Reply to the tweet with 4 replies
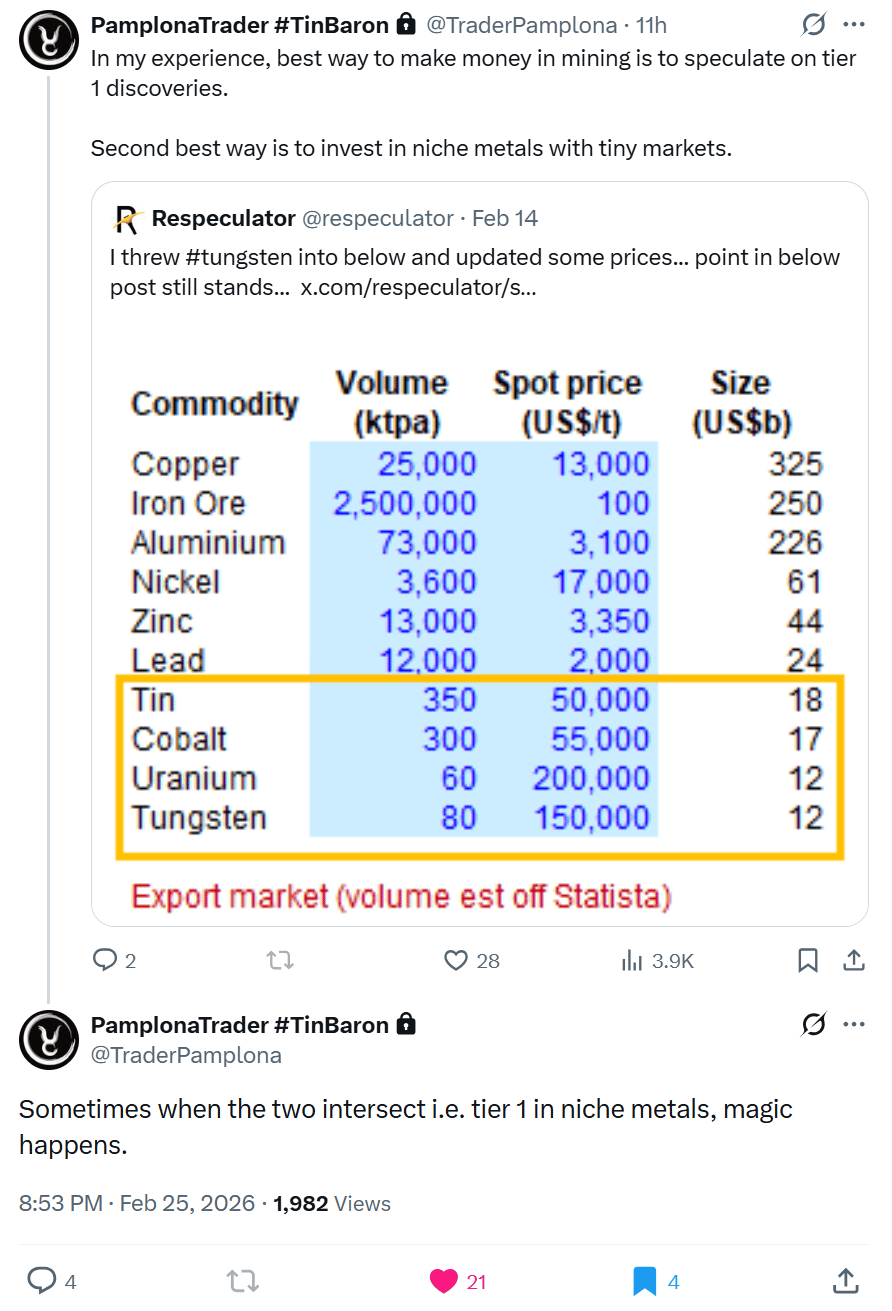 [x=42, y=1281]
